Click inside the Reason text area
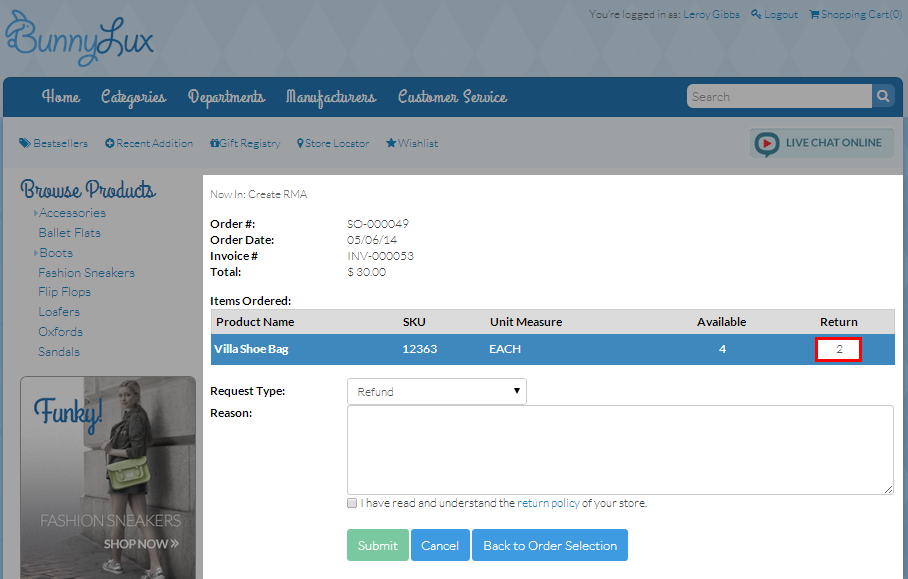The image size is (908, 579). click(619, 449)
